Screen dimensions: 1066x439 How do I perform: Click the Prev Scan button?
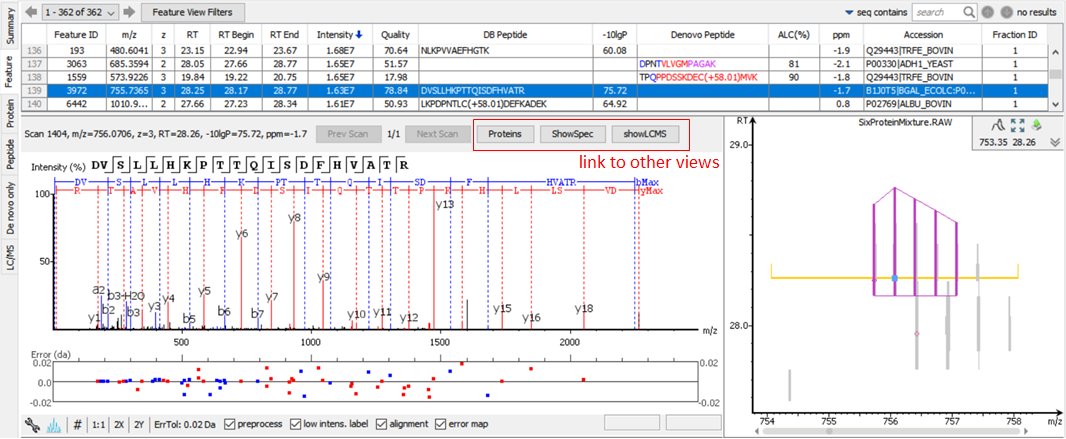pos(347,134)
